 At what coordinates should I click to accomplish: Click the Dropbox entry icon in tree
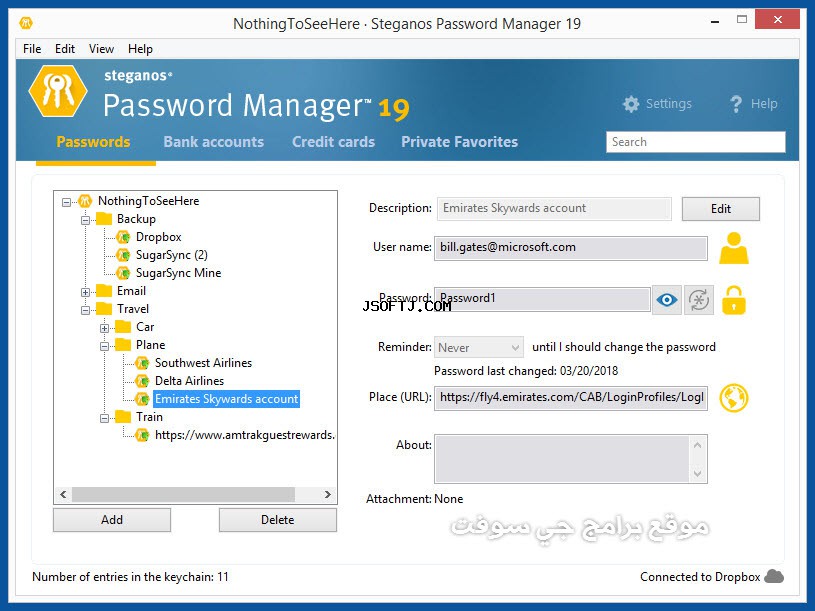coord(123,237)
